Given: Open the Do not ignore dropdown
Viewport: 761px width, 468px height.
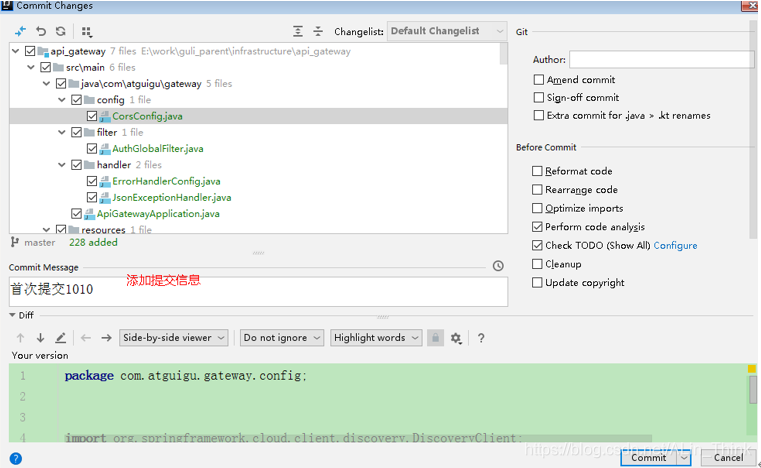Looking at the screenshot, I should [x=281, y=337].
